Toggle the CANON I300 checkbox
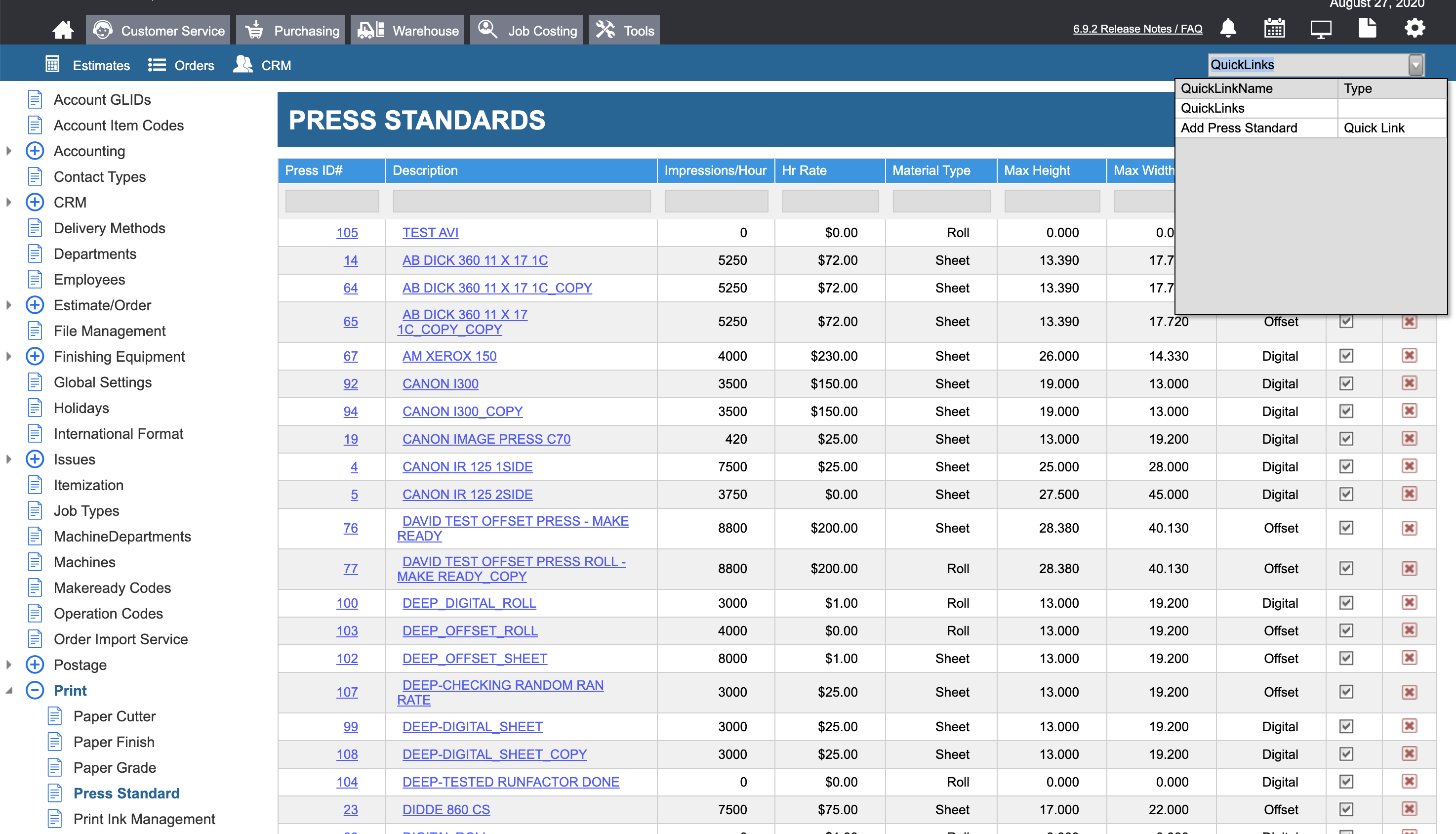 [1346, 383]
